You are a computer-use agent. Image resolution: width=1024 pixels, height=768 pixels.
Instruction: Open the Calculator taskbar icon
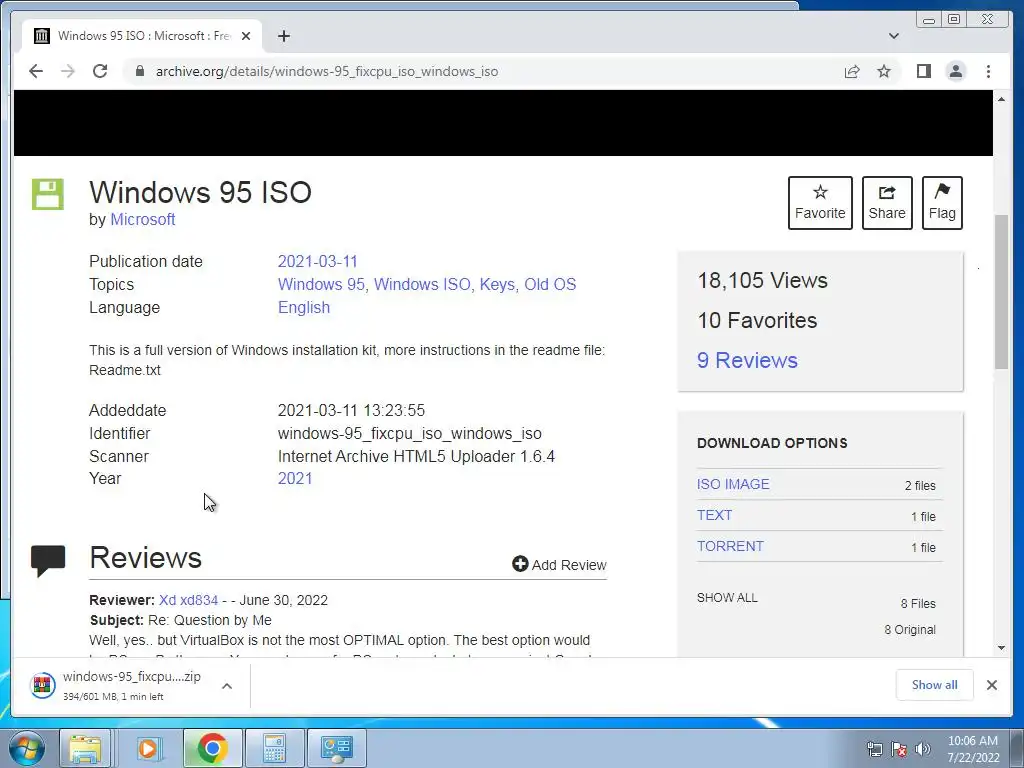(x=274, y=748)
